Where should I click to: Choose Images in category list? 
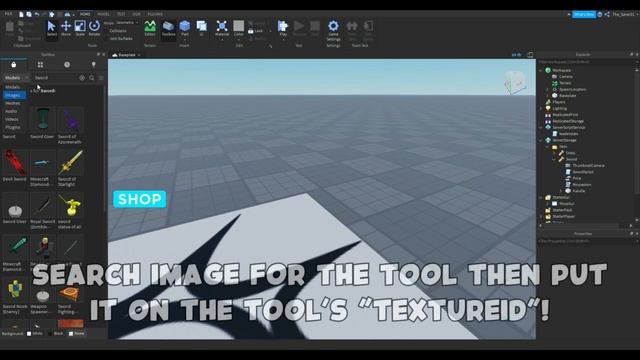coord(14,95)
